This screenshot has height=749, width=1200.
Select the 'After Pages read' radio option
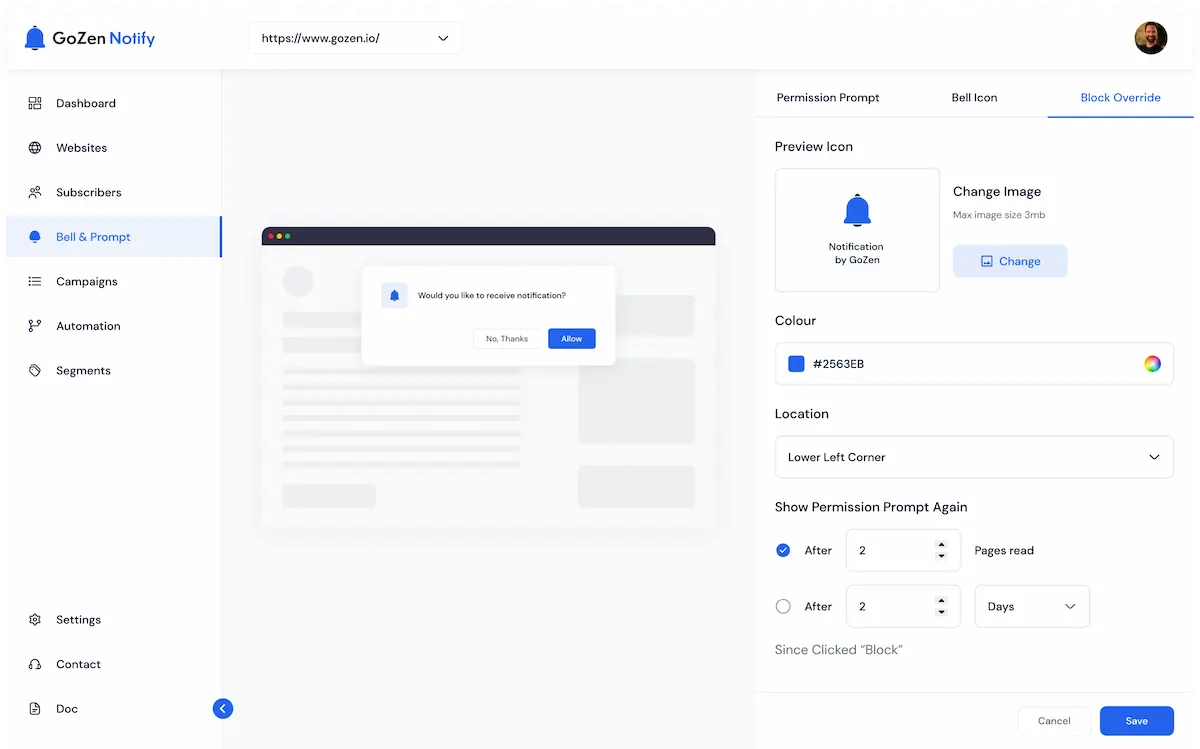tap(783, 550)
